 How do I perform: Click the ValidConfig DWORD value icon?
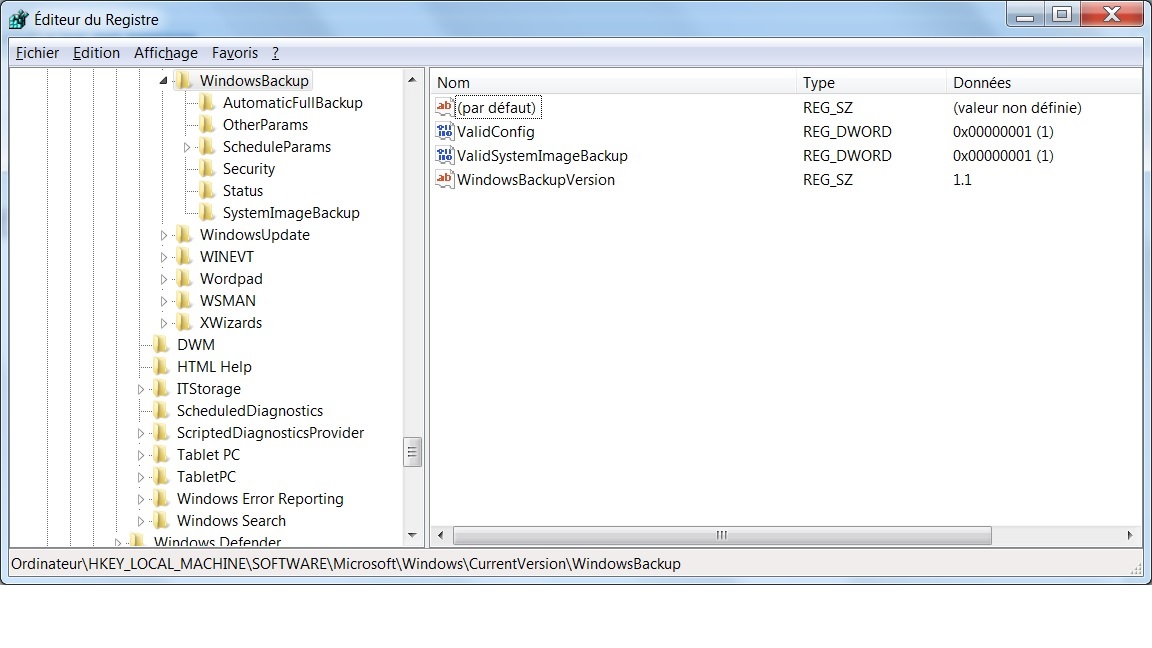[x=444, y=132]
